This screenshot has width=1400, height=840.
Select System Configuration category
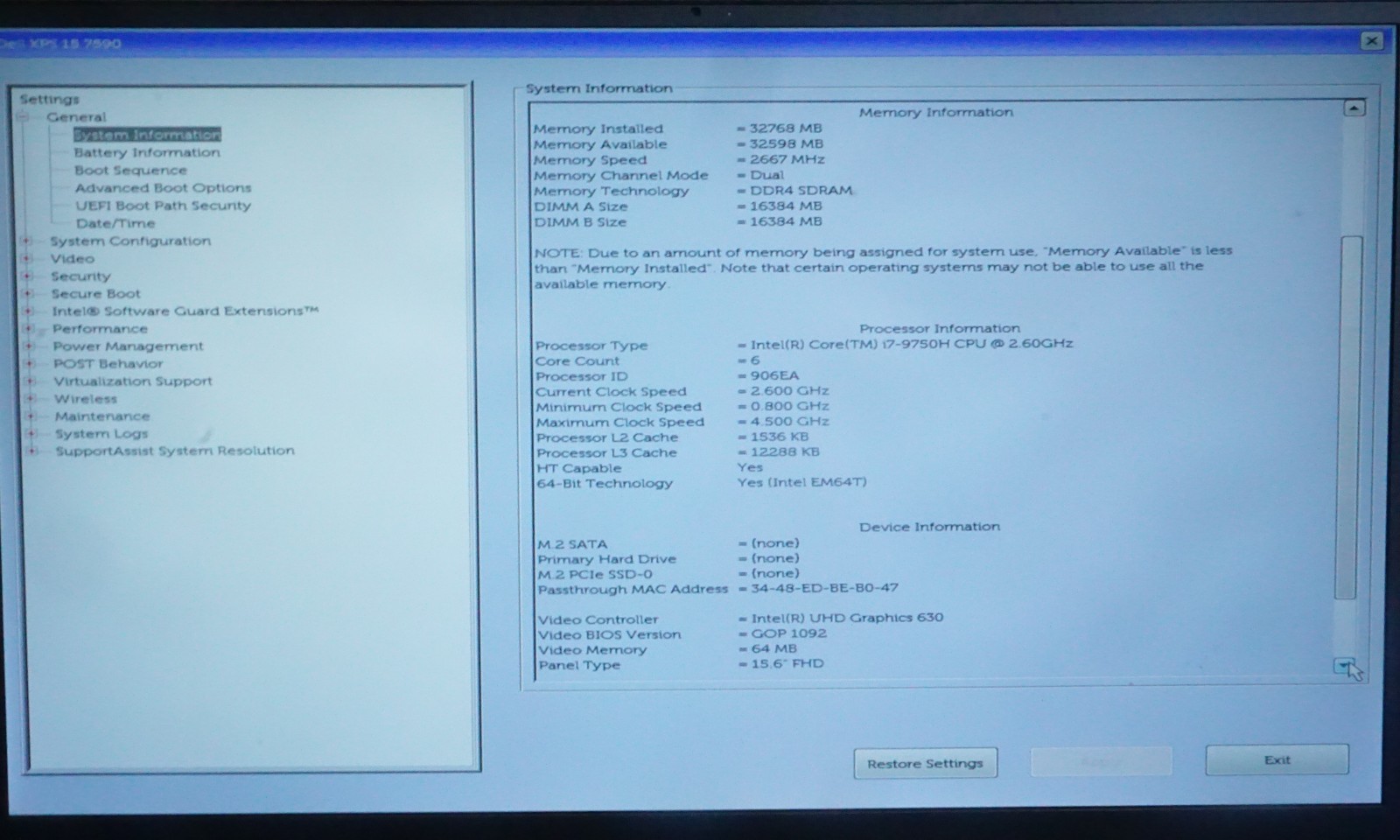pyautogui.click(x=130, y=241)
